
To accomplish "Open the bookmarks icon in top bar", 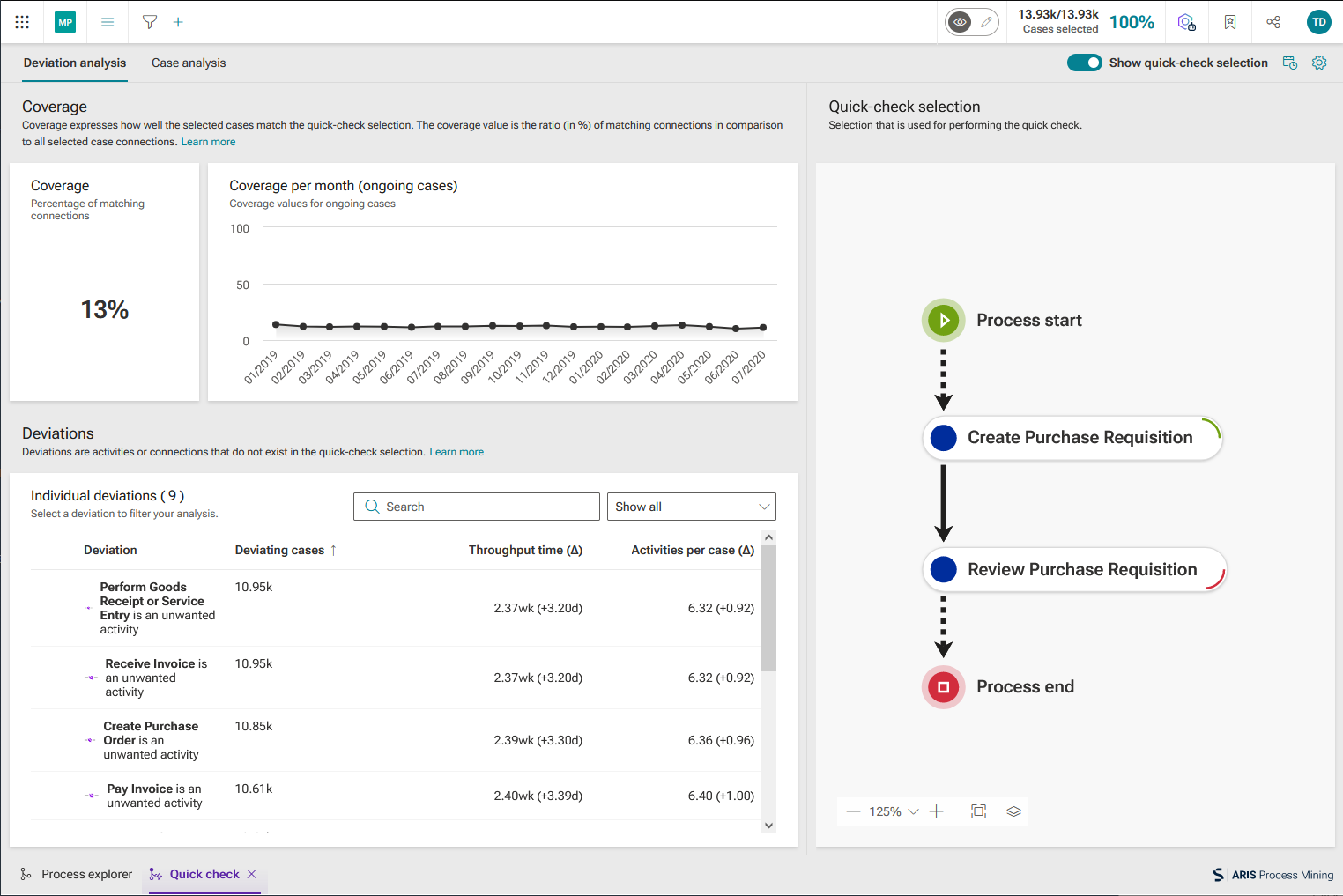I will coord(1230,22).
